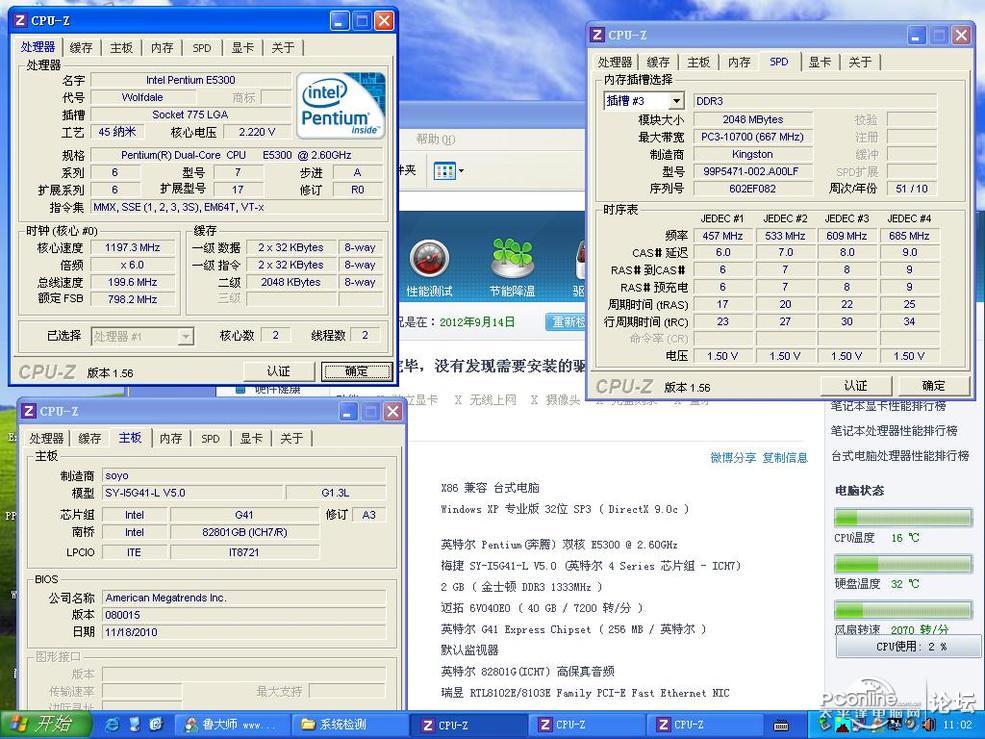The height and width of the screenshot is (739, 985).
Task: Click 认证 button in processor CPU-Z window
Action: (278, 371)
